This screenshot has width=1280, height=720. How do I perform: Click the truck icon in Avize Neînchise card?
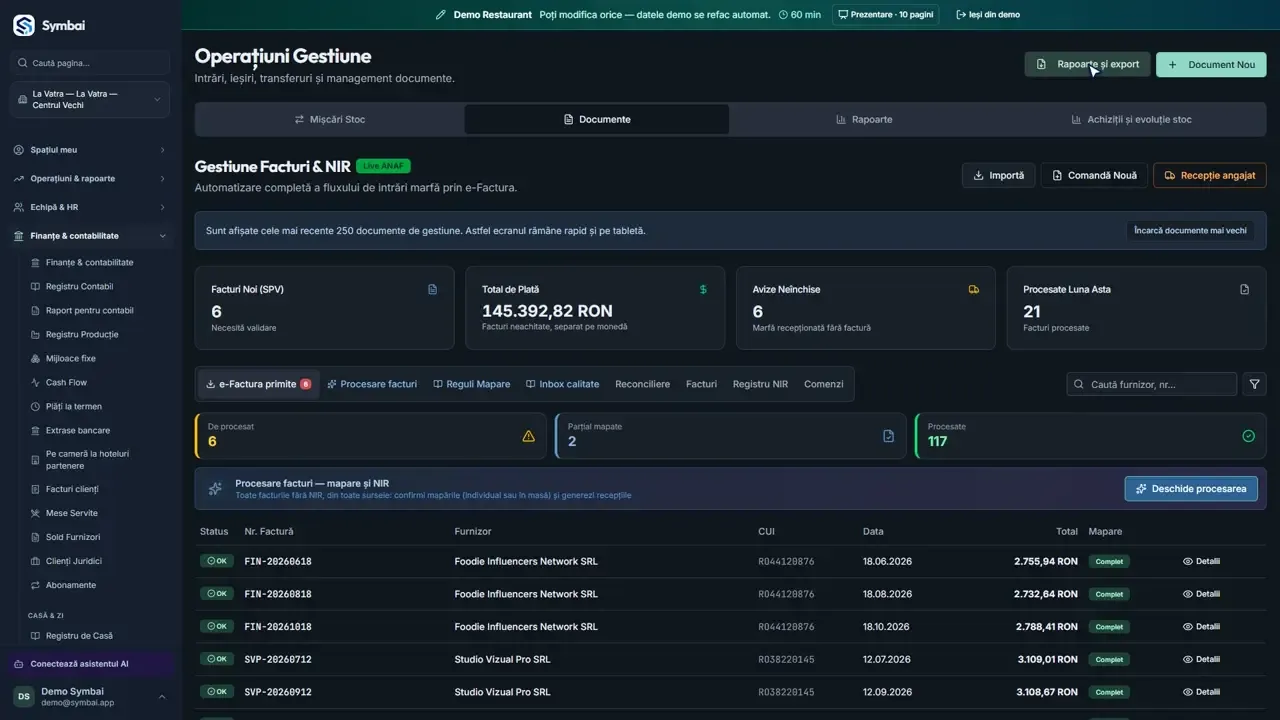point(974,290)
